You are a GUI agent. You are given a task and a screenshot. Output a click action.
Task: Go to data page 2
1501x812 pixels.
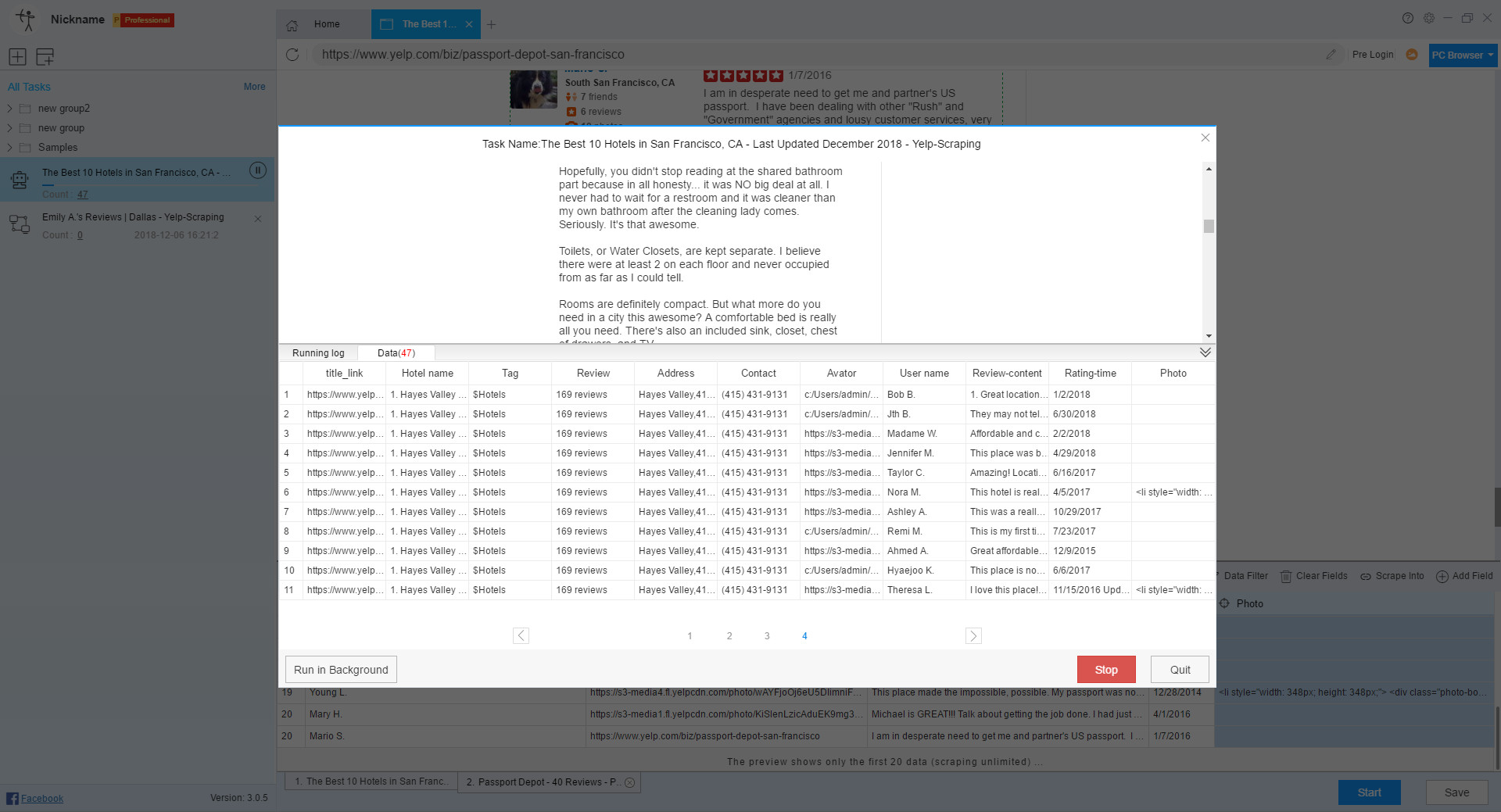[x=729, y=636]
